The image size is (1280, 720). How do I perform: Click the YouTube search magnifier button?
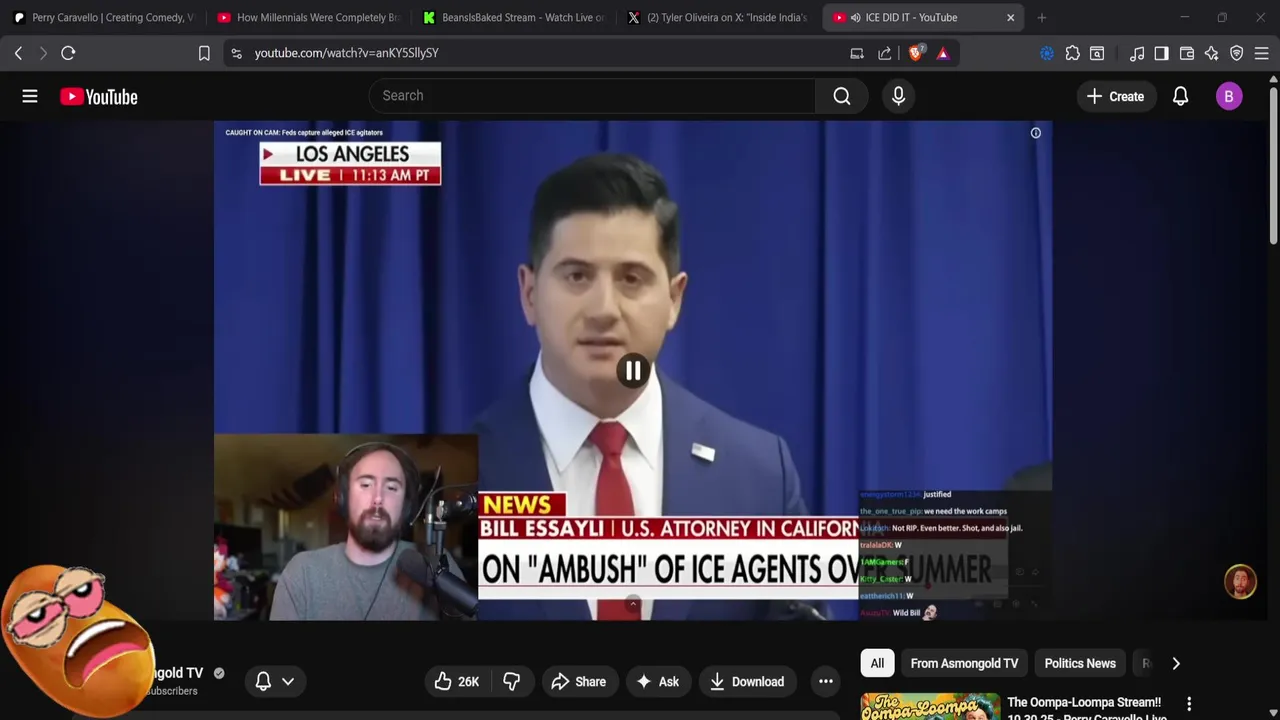click(x=842, y=96)
